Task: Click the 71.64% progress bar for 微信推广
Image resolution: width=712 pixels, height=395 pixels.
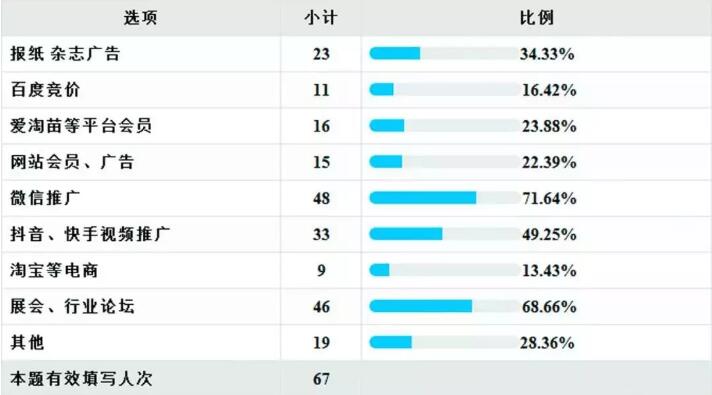Action: [x=444, y=198]
